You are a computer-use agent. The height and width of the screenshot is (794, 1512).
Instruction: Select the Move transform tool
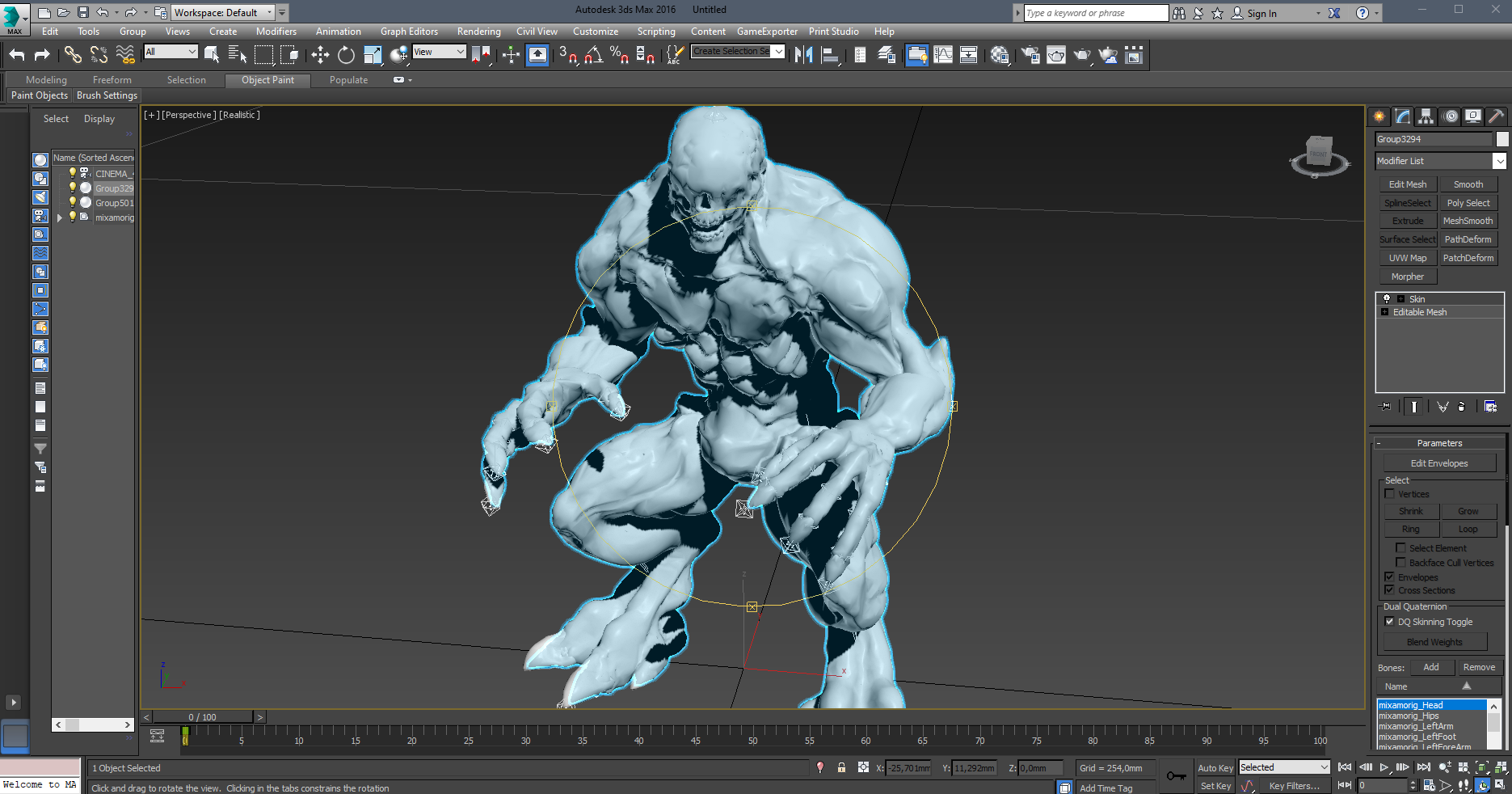pos(320,55)
